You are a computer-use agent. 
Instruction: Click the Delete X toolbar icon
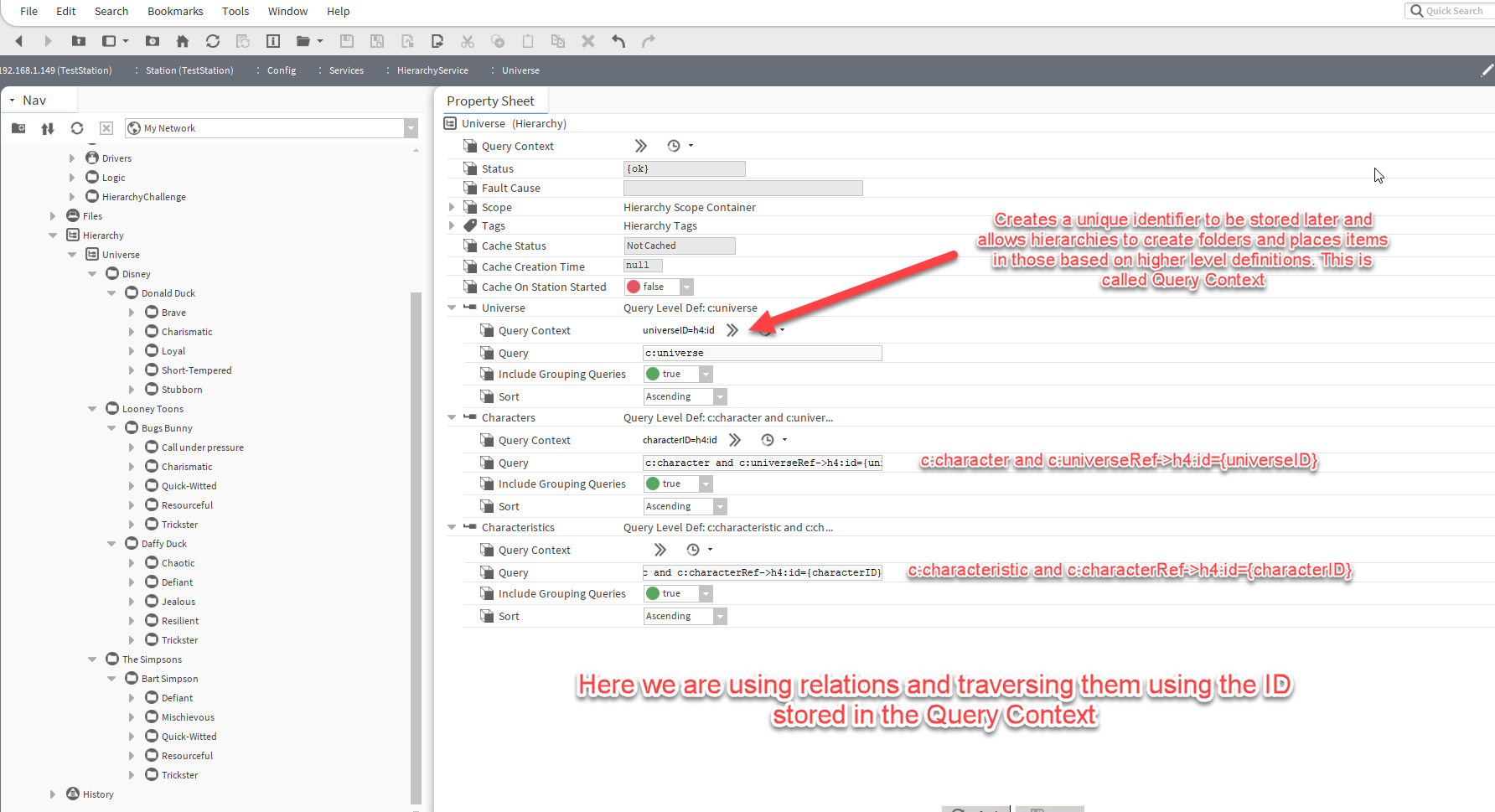click(x=588, y=41)
